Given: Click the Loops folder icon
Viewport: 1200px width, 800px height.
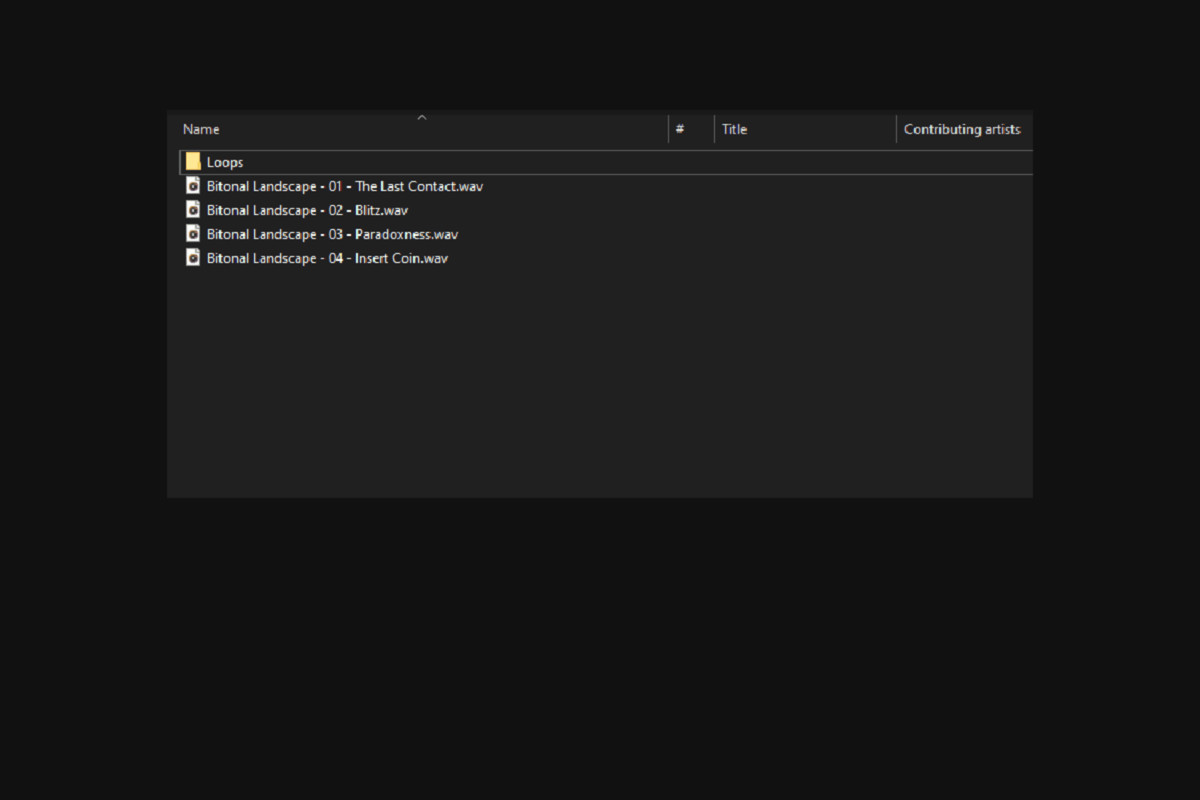Looking at the screenshot, I should pos(193,162).
